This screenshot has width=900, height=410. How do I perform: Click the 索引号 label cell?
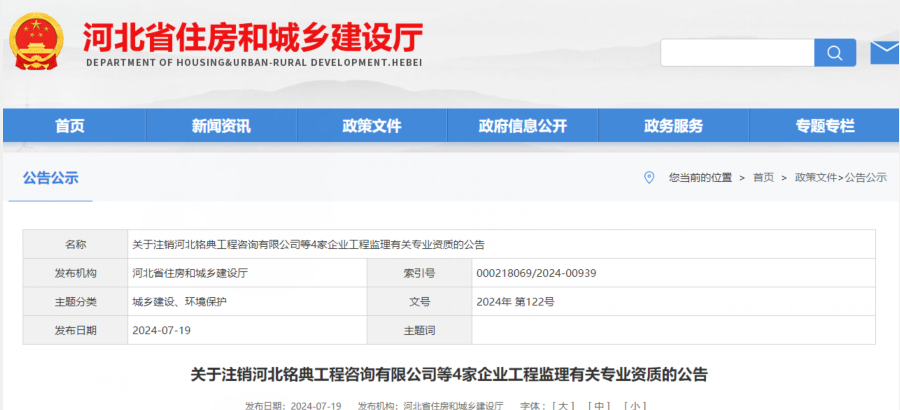[x=420, y=273]
